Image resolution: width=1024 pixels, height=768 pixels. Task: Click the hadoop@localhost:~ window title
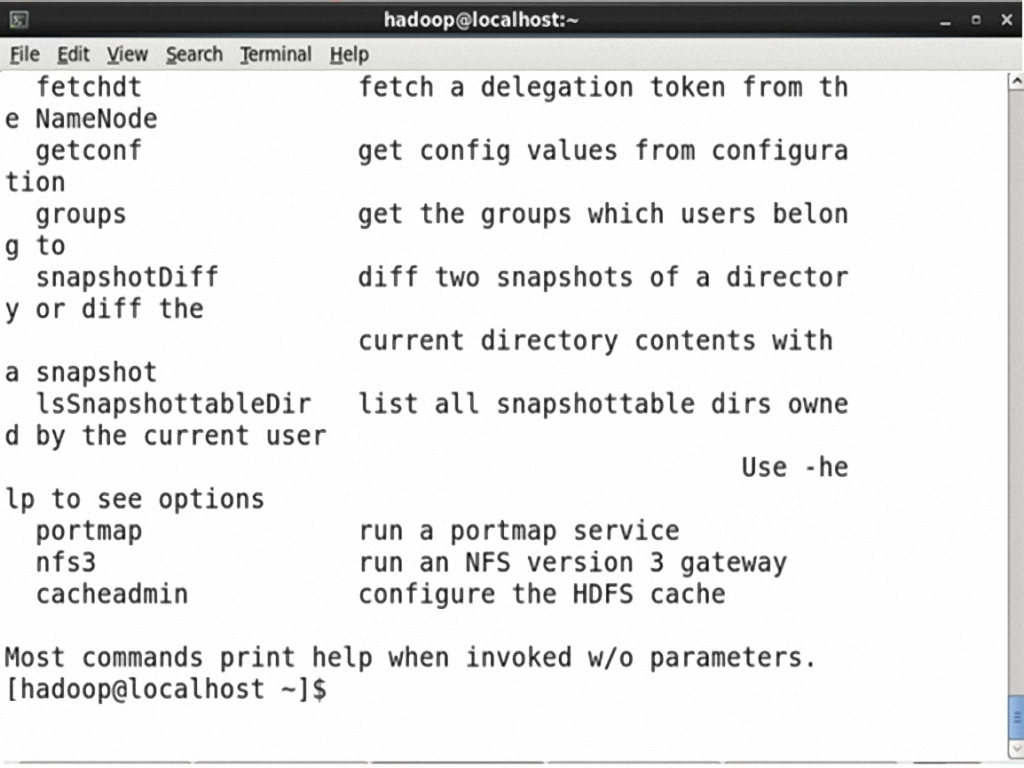481,20
